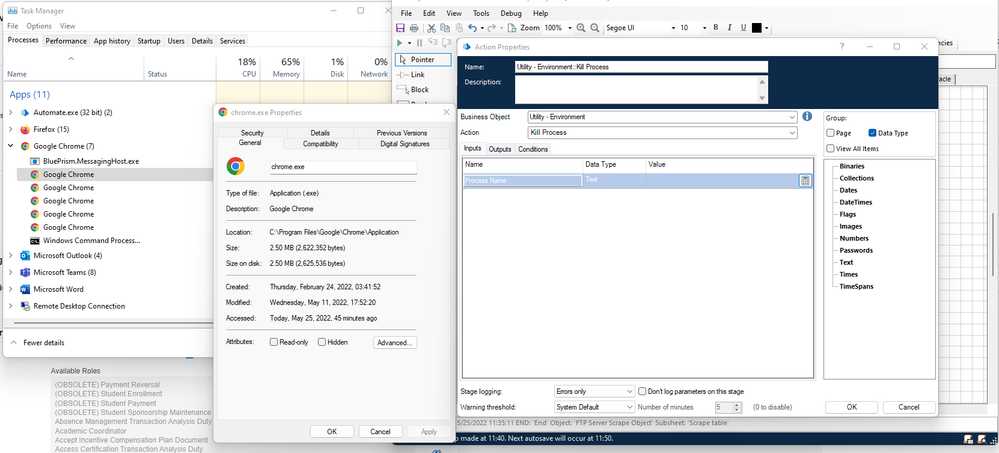Click the black font color swatch
Viewport: 999px width, 453px height.
coord(757,28)
